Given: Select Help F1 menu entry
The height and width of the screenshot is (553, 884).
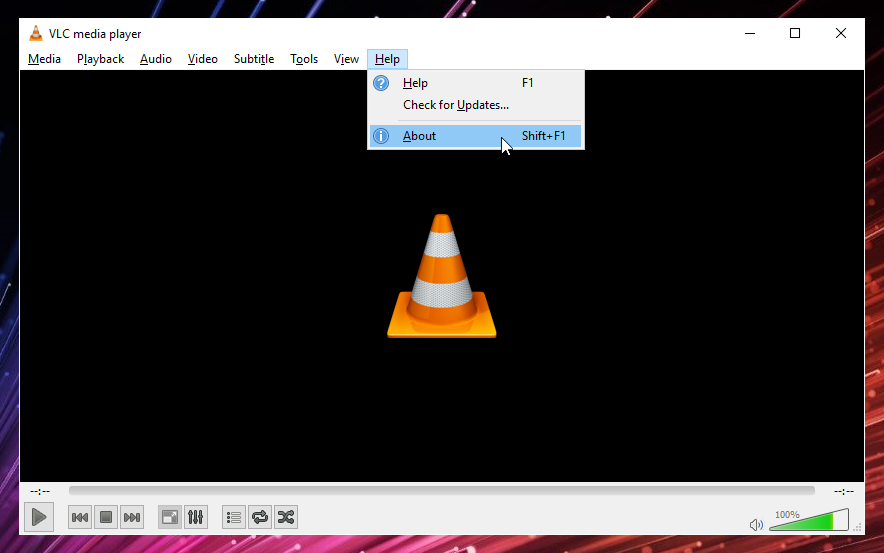Looking at the screenshot, I should [x=476, y=83].
